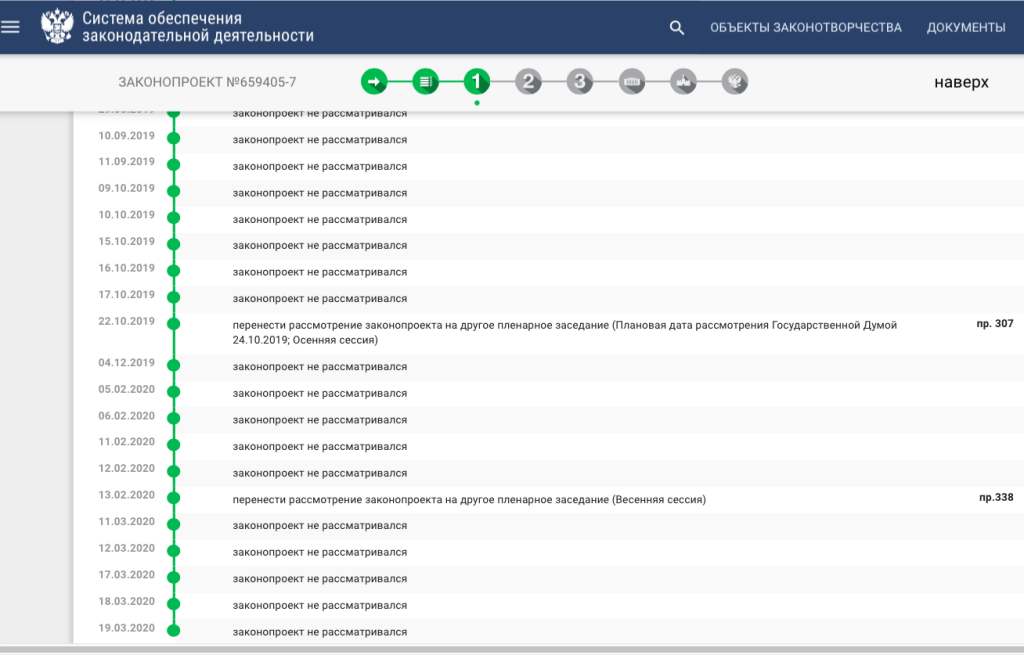Viewport: 1024px width, 655px height.
Task: Jump to first reading stage 1
Action: (x=477, y=82)
